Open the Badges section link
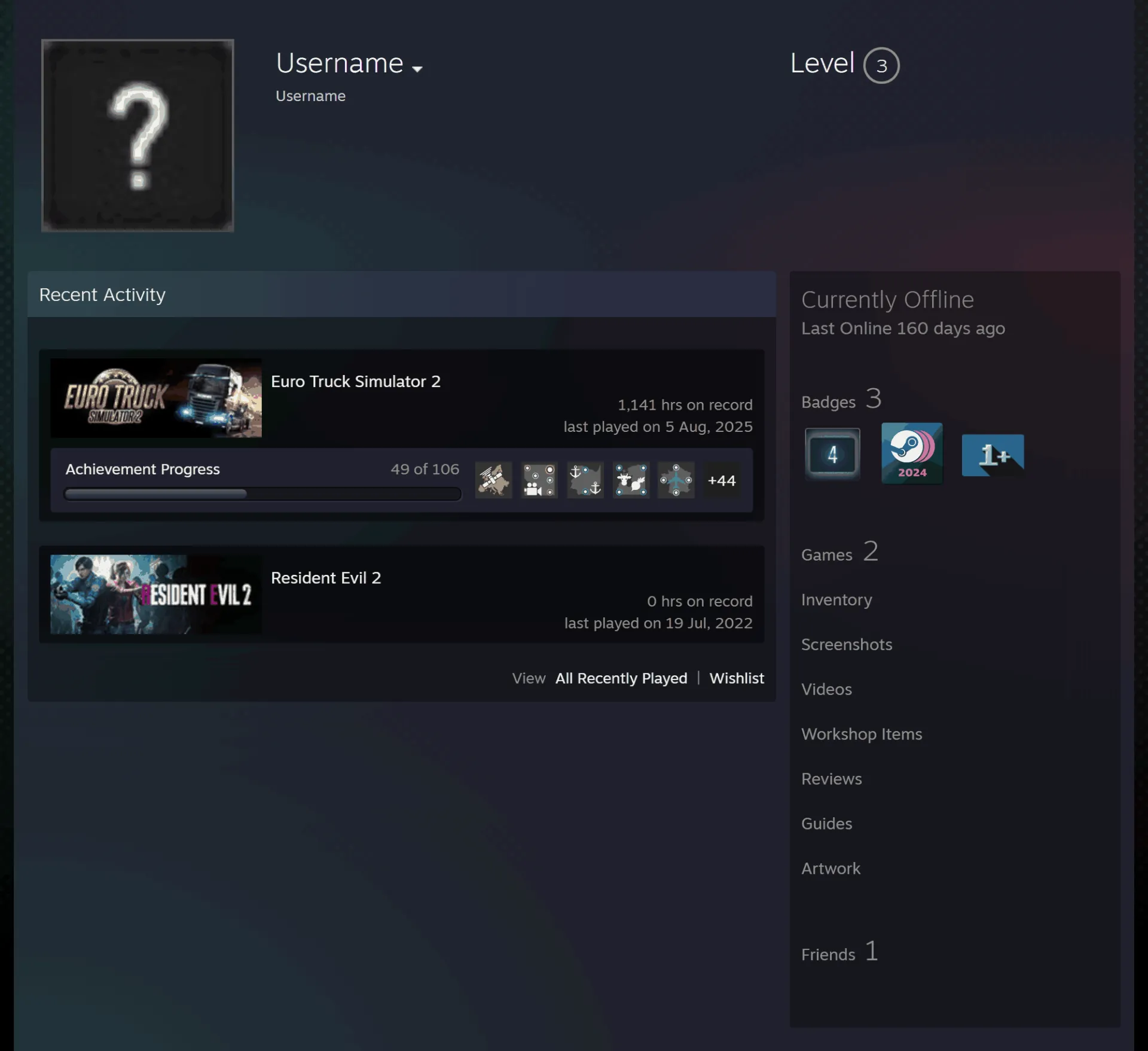 pyautogui.click(x=841, y=400)
